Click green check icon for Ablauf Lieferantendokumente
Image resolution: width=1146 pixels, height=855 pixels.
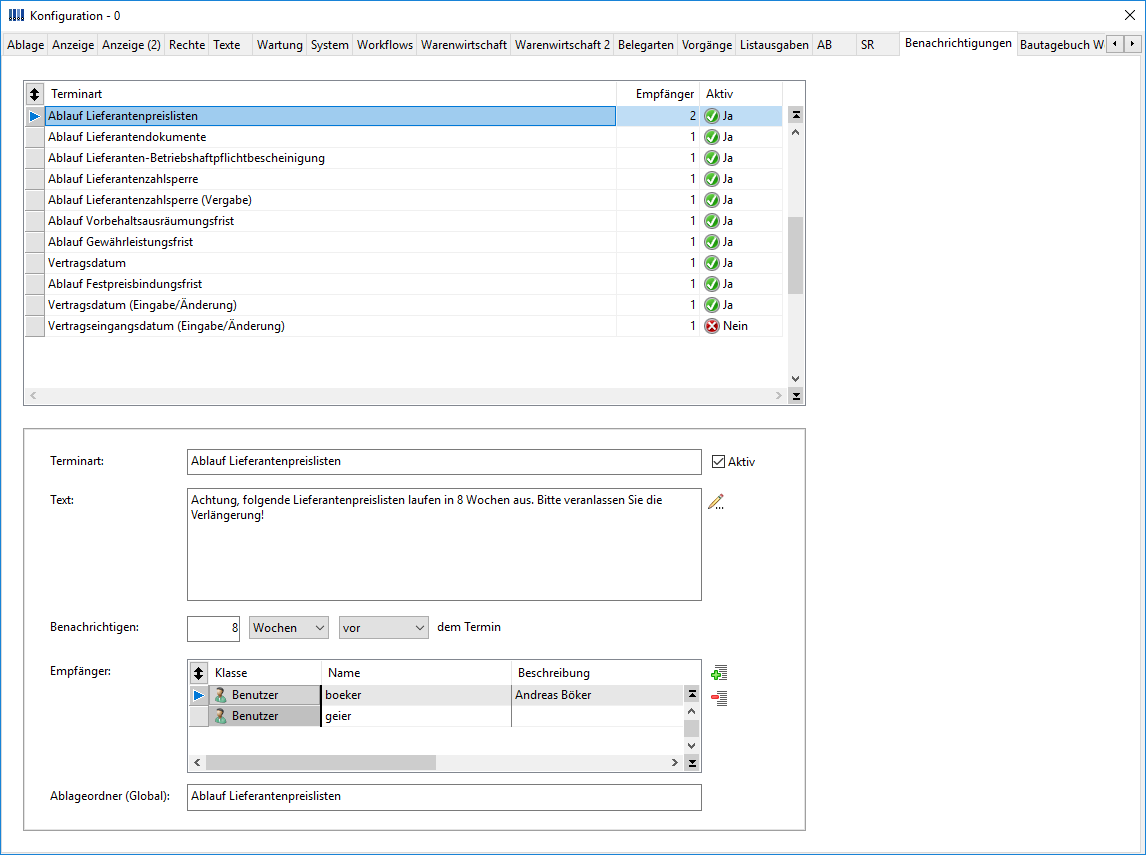tap(711, 137)
